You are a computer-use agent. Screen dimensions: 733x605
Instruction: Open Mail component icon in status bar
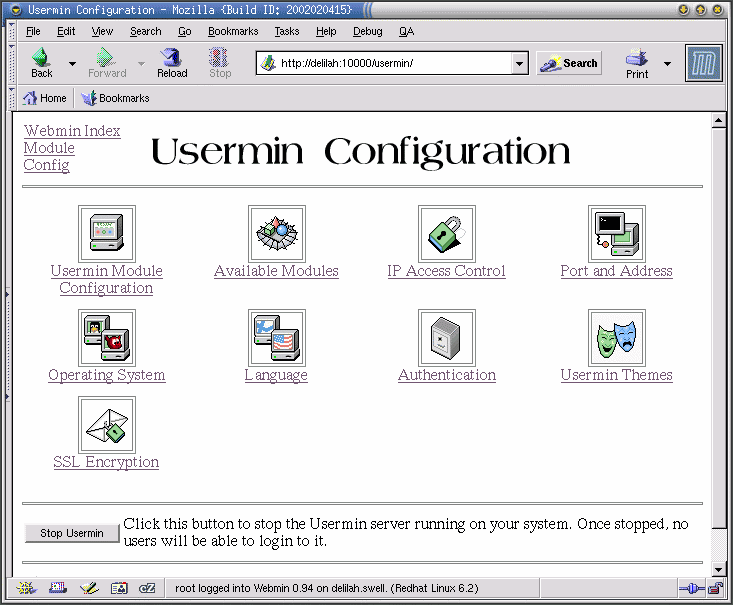point(57,588)
